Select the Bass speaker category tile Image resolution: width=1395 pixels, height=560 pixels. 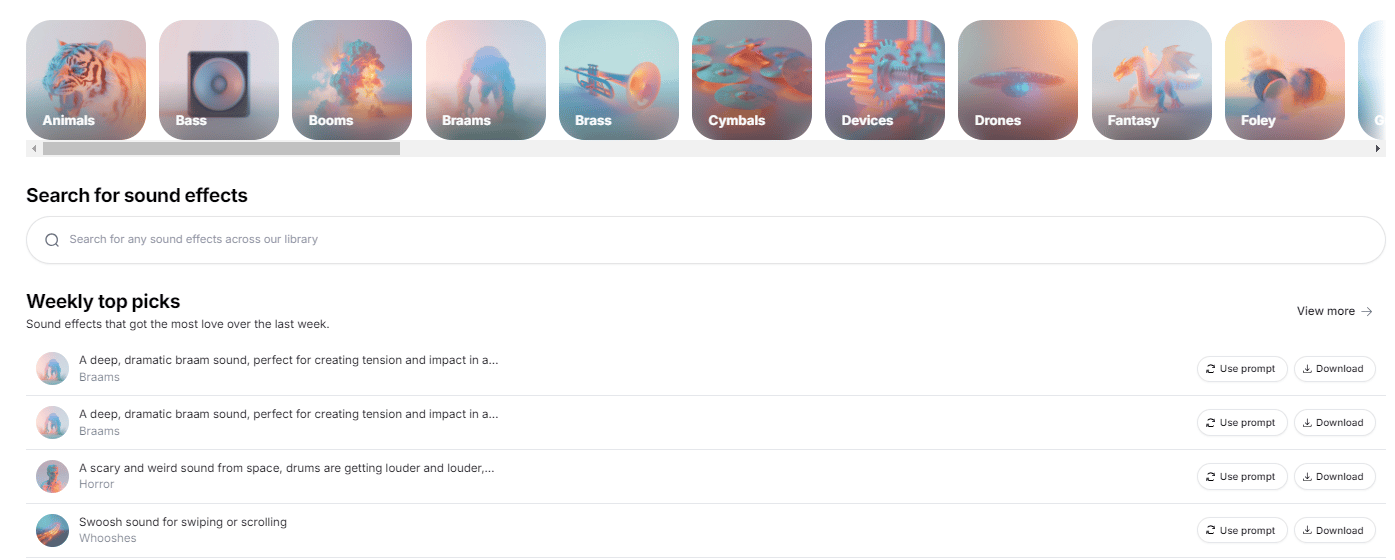[219, 80]
